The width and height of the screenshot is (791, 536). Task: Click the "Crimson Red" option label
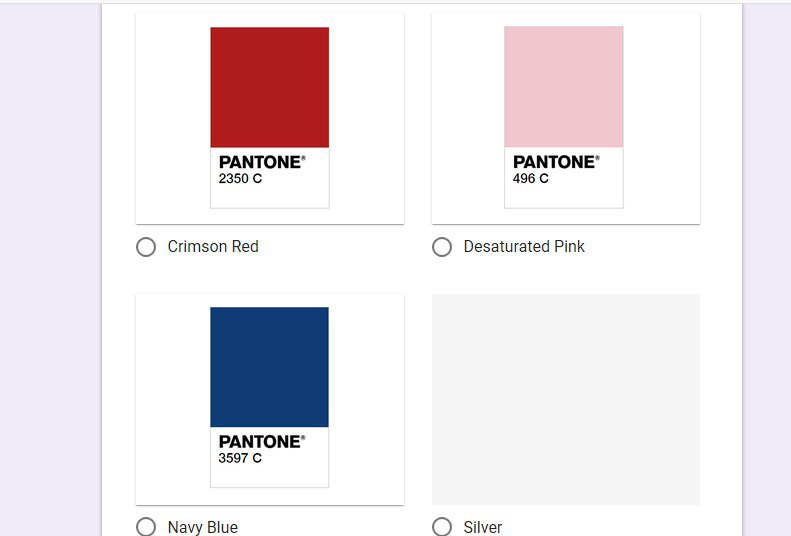point(213,247)
